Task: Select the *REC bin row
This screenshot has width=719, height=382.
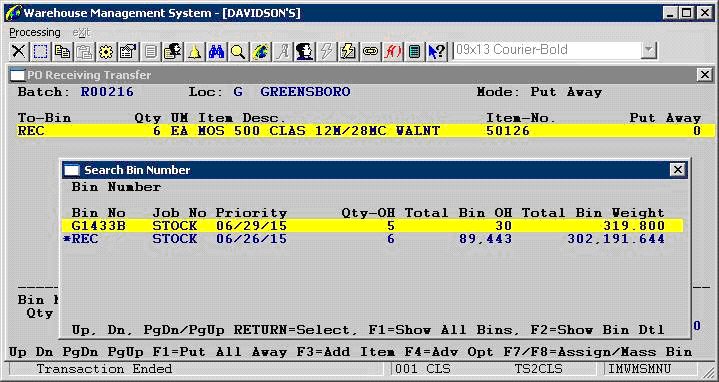Action: [x=372, y=238]
